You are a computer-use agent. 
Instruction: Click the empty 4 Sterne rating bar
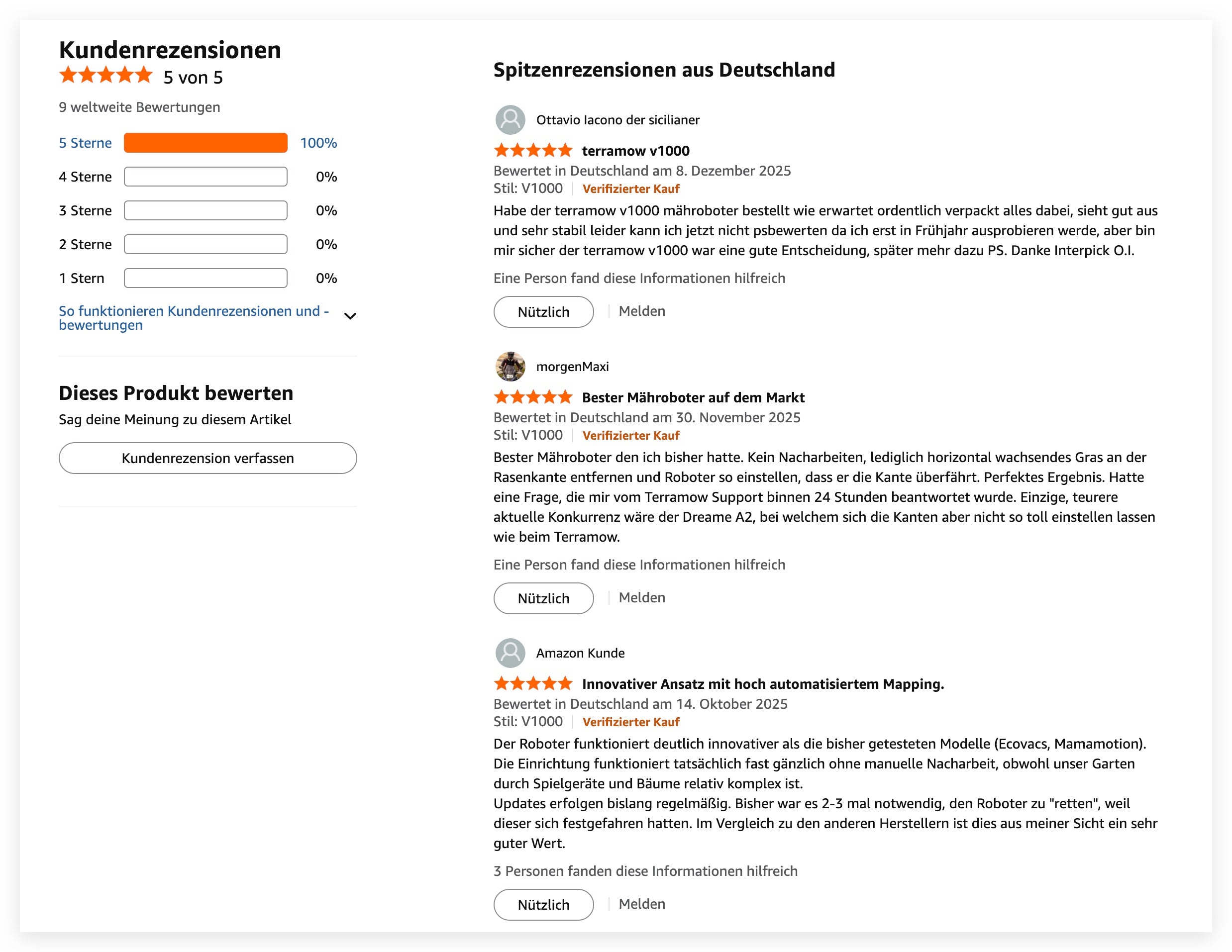coord(205,177)
